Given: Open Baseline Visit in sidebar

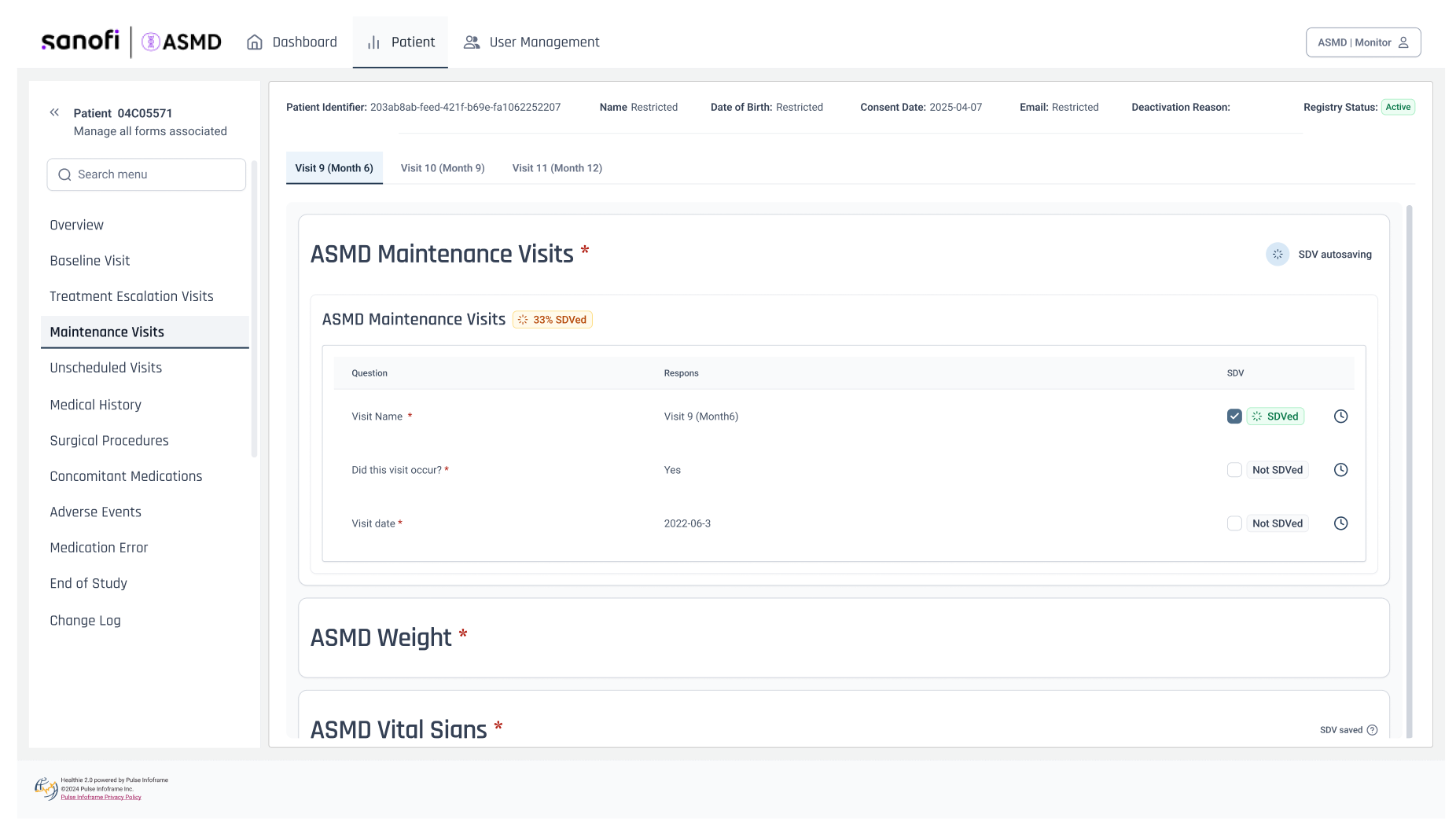Looking at the screenshot, I should [x=90, y=261].
